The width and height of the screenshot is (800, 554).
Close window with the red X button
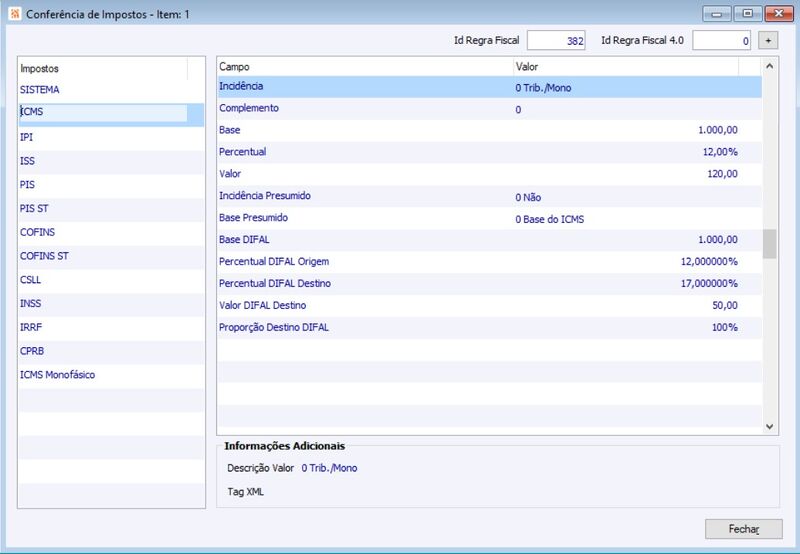(x=779, y=14)
